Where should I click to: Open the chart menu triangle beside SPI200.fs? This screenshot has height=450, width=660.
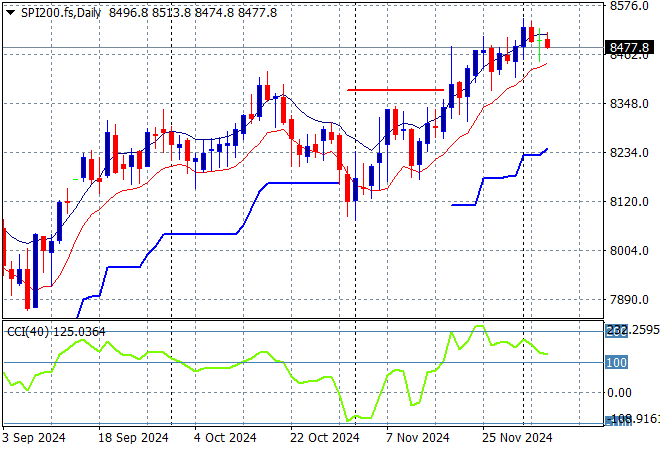(11, 13)
